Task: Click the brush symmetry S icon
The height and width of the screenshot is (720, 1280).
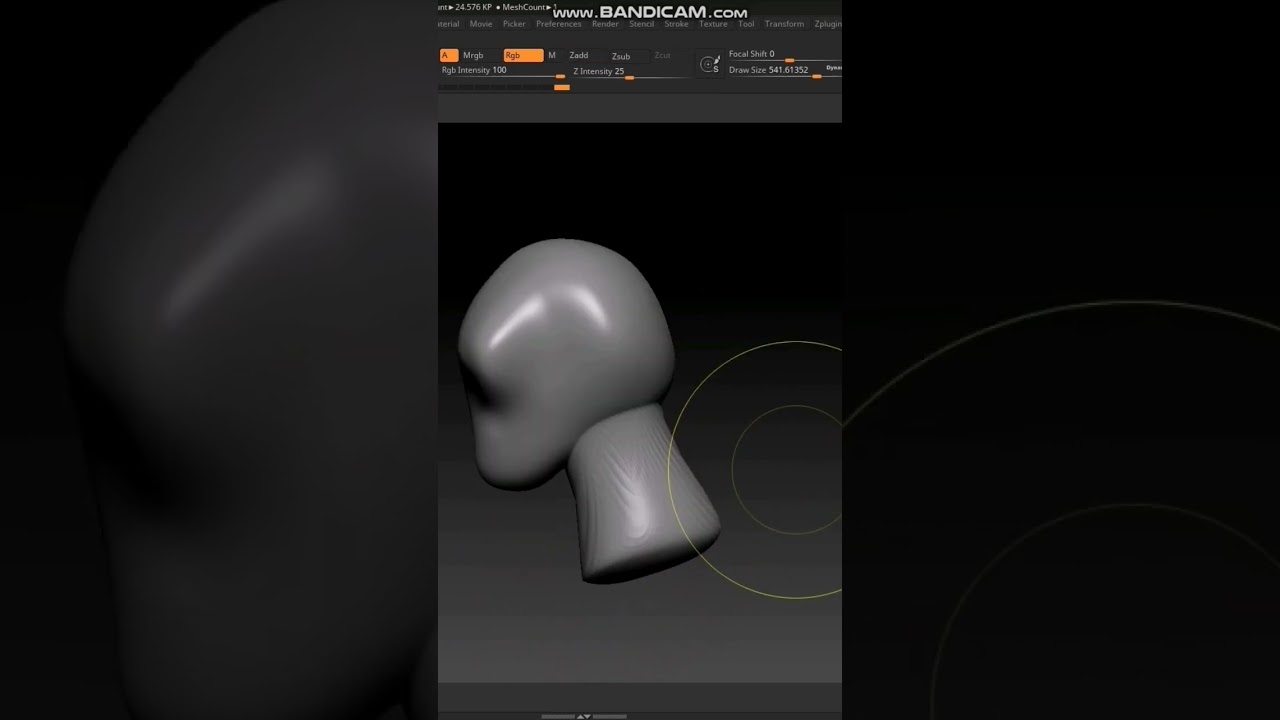Action: 710,64
